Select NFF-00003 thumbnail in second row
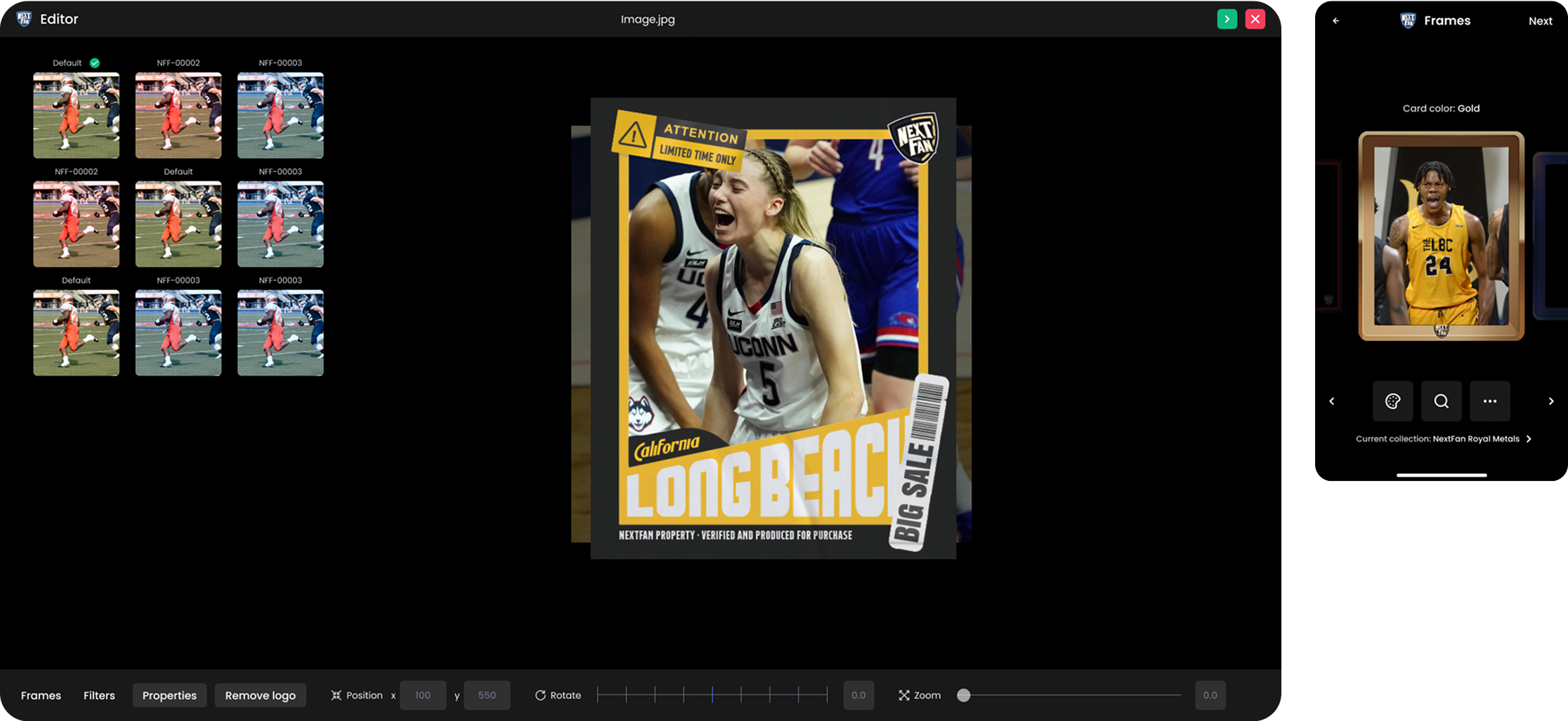 point(280,224)
